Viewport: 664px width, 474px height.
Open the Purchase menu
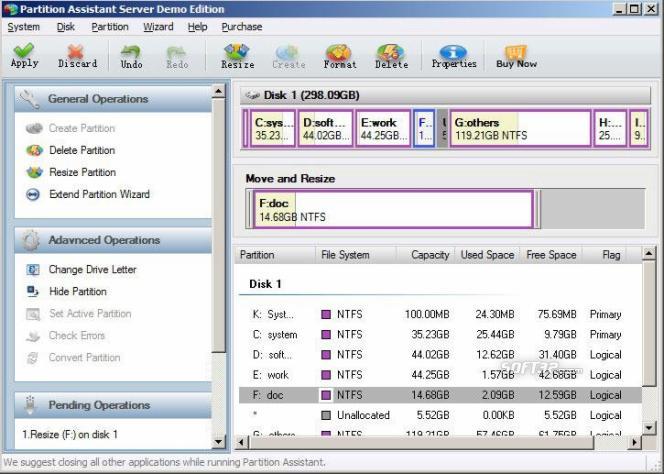coord(241,27)
